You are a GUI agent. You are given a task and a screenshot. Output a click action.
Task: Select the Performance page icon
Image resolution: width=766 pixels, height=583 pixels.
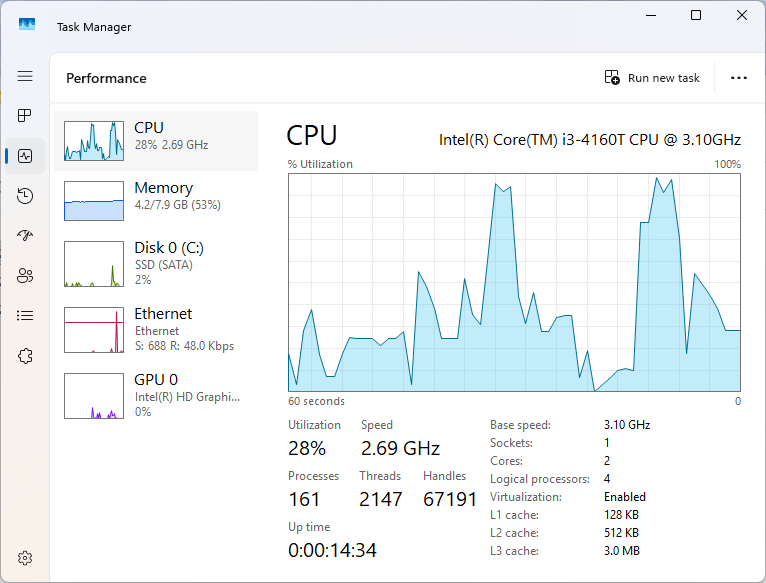25,156
